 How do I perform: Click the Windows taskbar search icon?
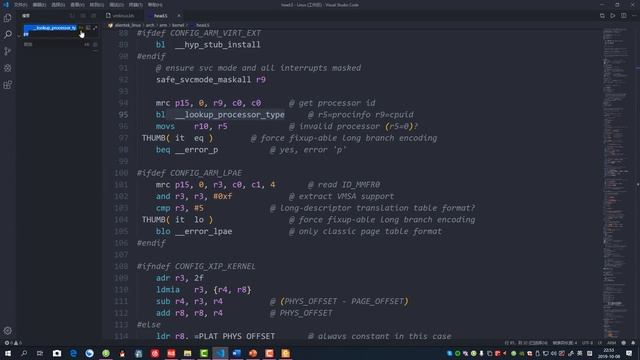[x=24, y=353]
